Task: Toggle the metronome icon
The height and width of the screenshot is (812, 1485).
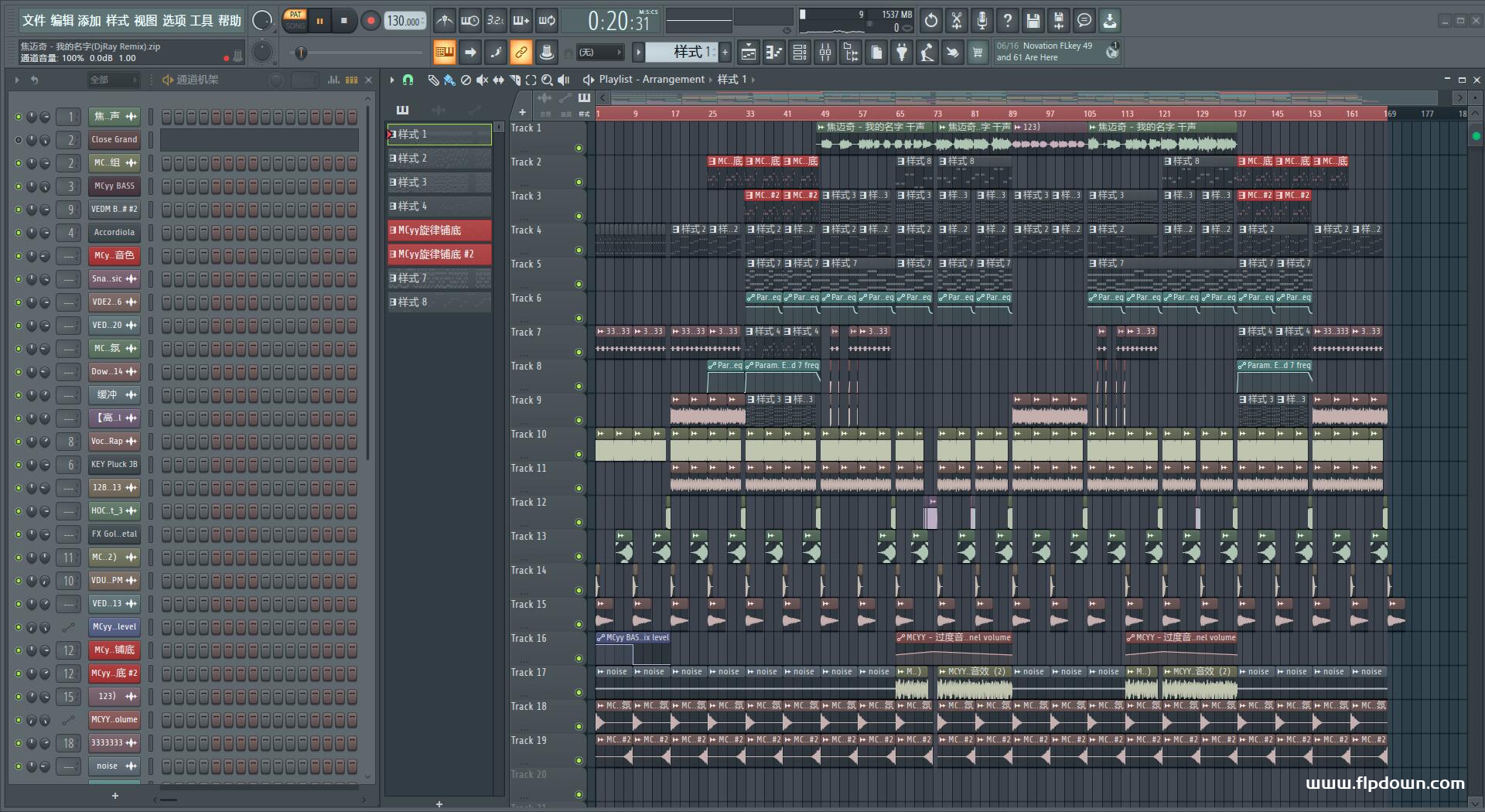Action: click(444, 21)
